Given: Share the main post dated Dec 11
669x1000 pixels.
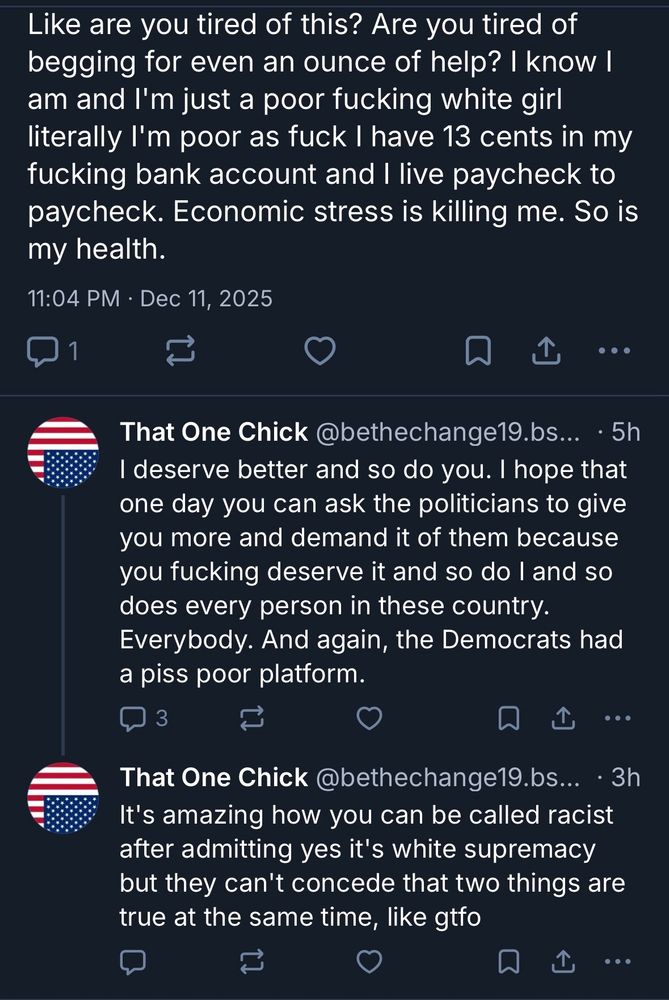Looking at the screenshot, I should tap(545, 351).
